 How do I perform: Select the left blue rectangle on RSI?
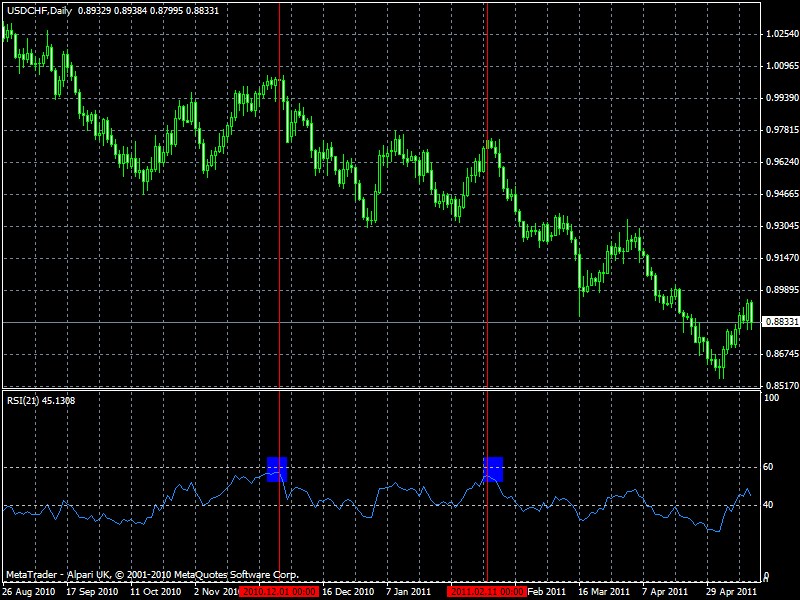pyautogui.click(x=277, y=468)
